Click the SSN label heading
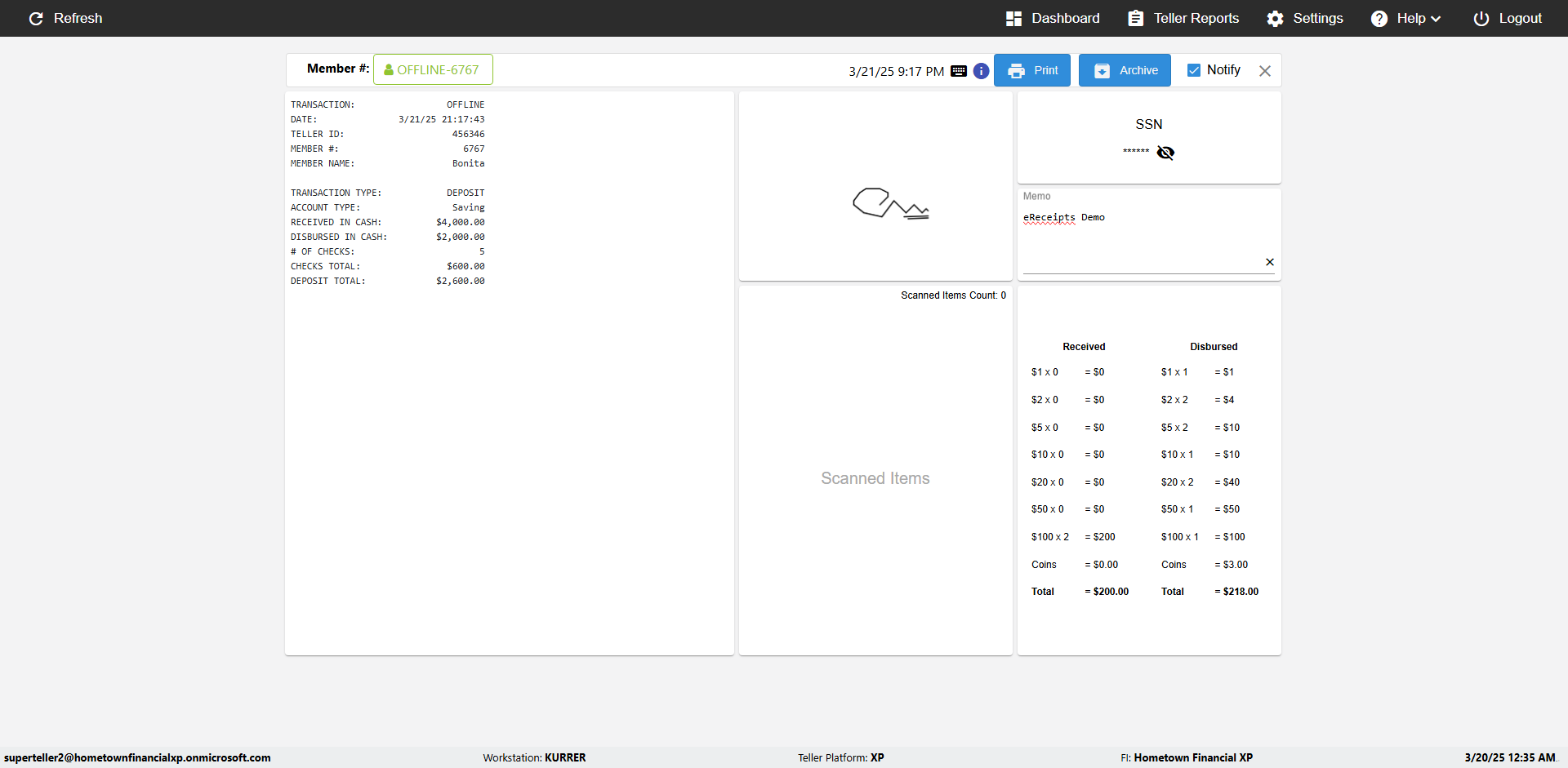1568x768 pixels. pos(1149,124)
